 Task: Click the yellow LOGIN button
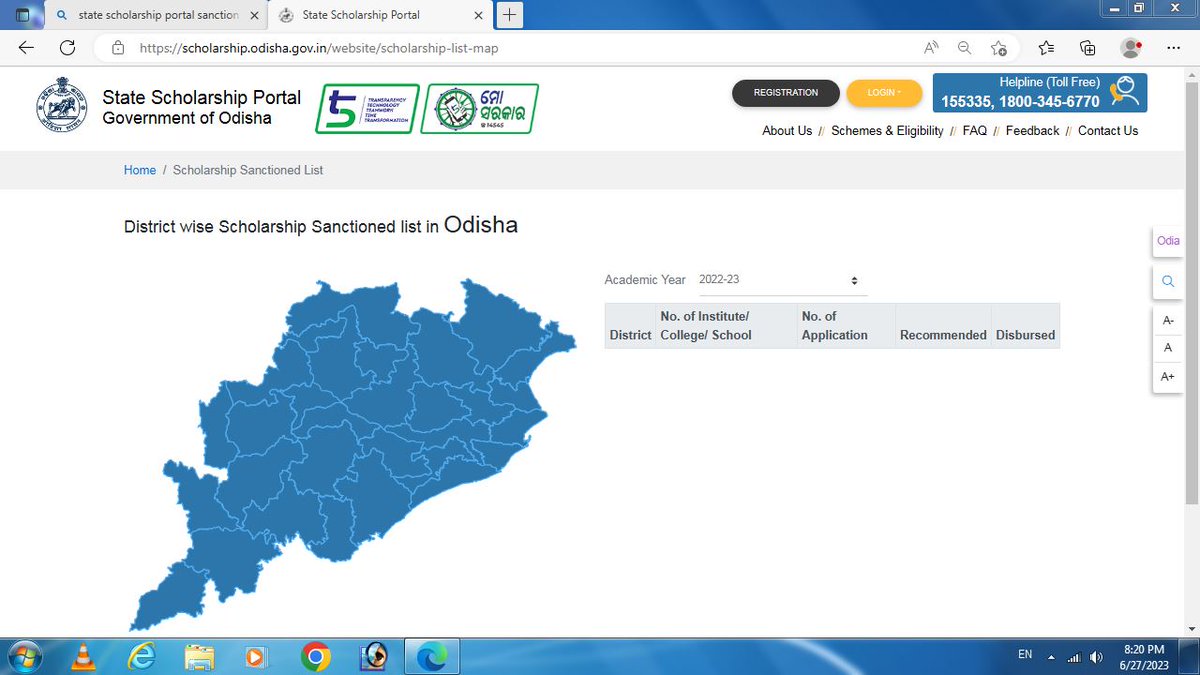tap(883, 92)
